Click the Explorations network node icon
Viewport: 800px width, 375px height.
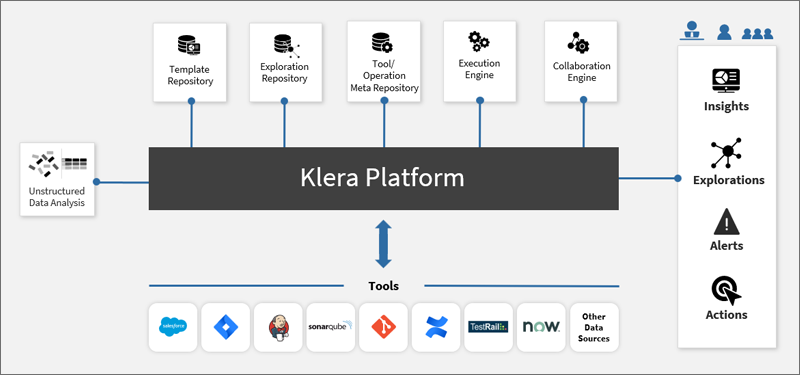(x=726, y=153)
